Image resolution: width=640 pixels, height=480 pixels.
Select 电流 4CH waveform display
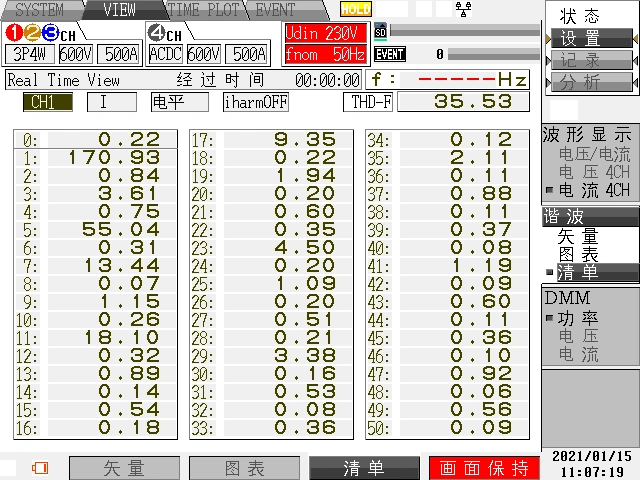(594, 190)
